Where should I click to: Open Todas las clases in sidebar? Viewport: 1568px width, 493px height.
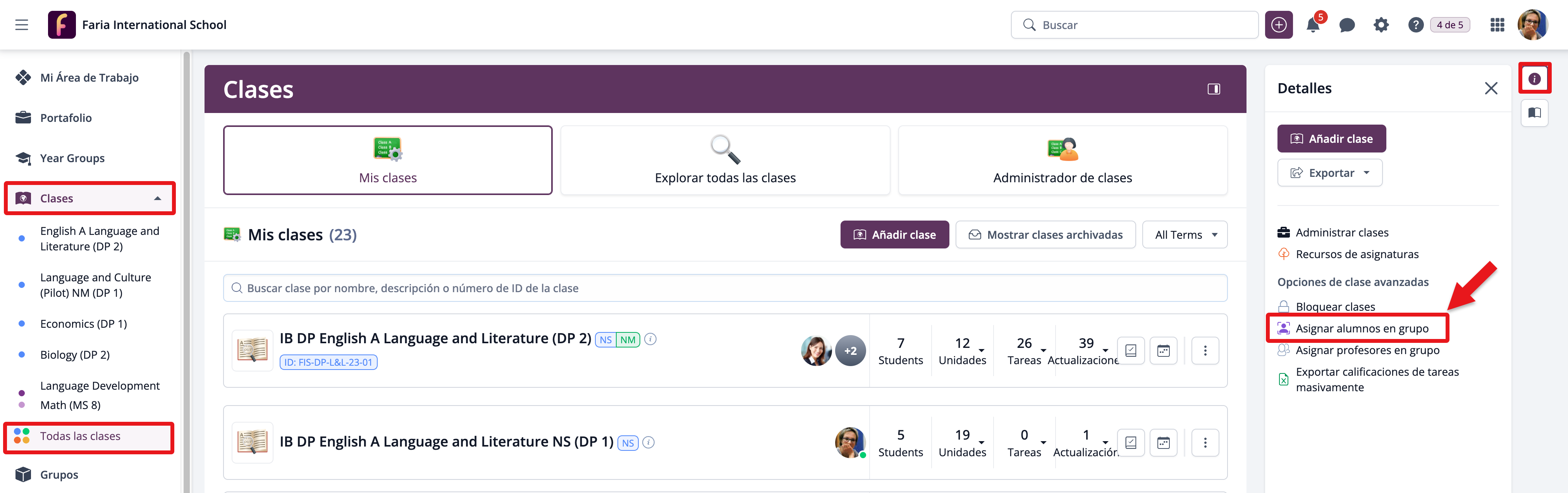(x=80, y=437)
